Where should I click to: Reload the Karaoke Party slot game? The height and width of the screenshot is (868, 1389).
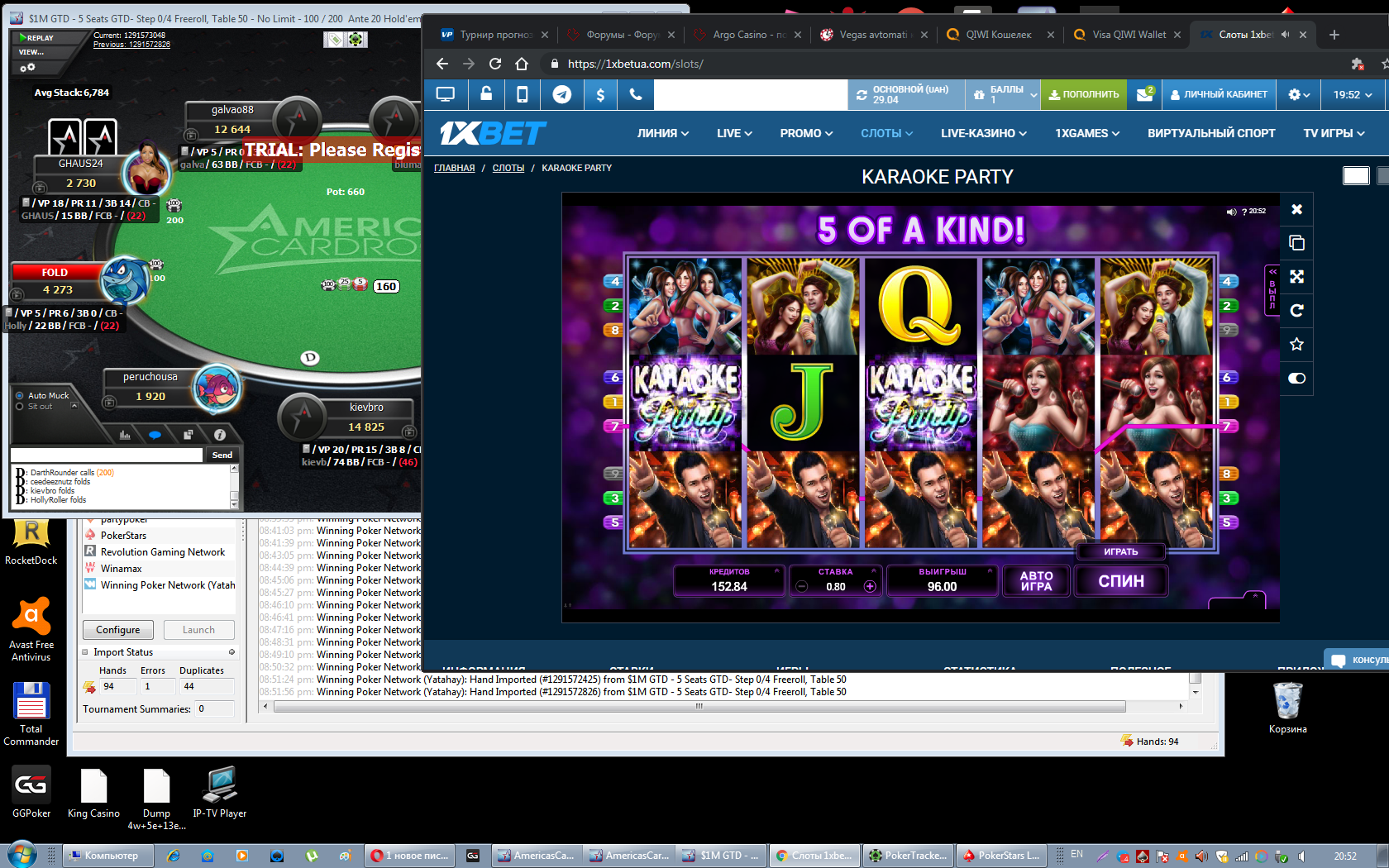pyautogui.click(x=1296, y=311)
